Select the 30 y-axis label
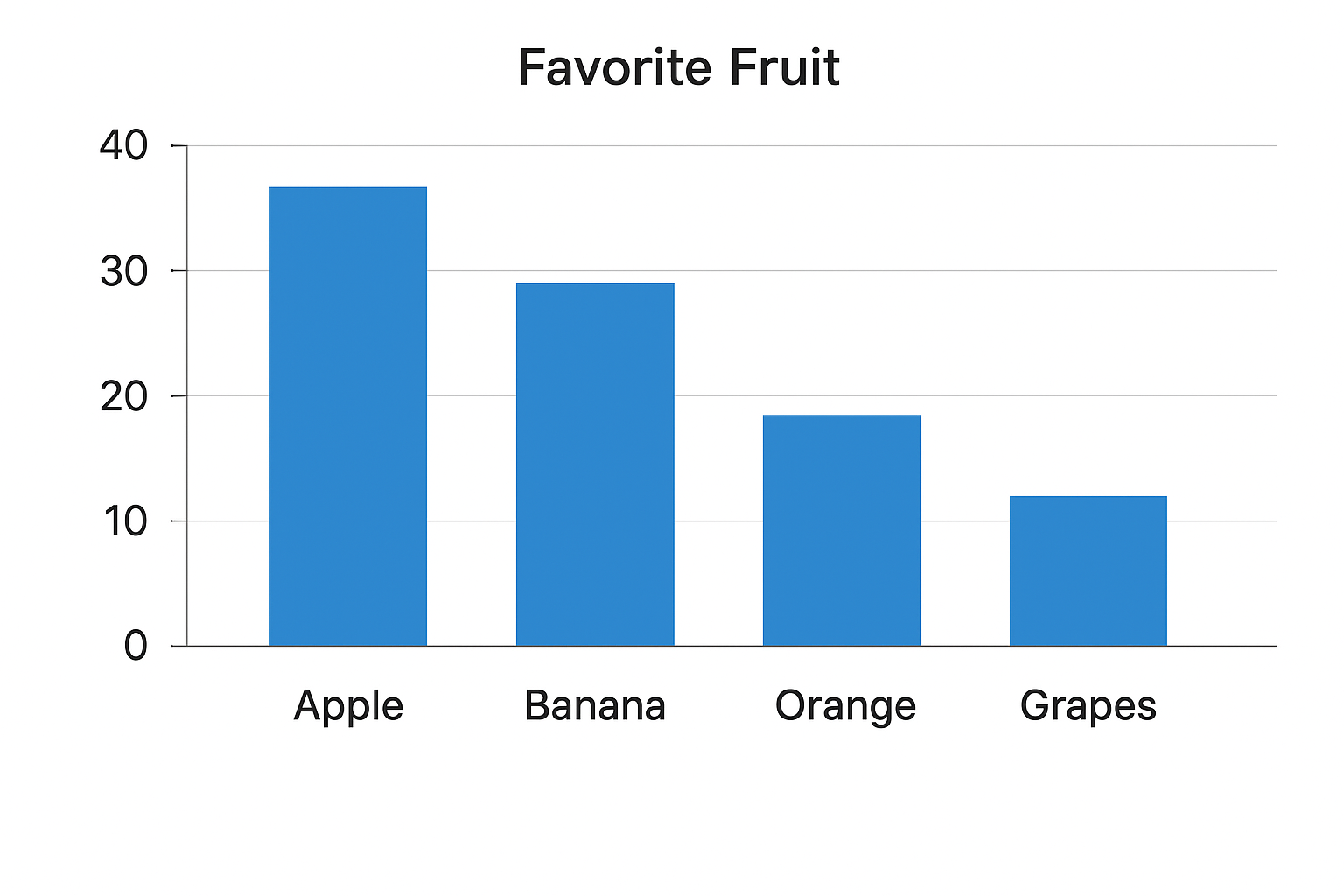 coord(123,271)
